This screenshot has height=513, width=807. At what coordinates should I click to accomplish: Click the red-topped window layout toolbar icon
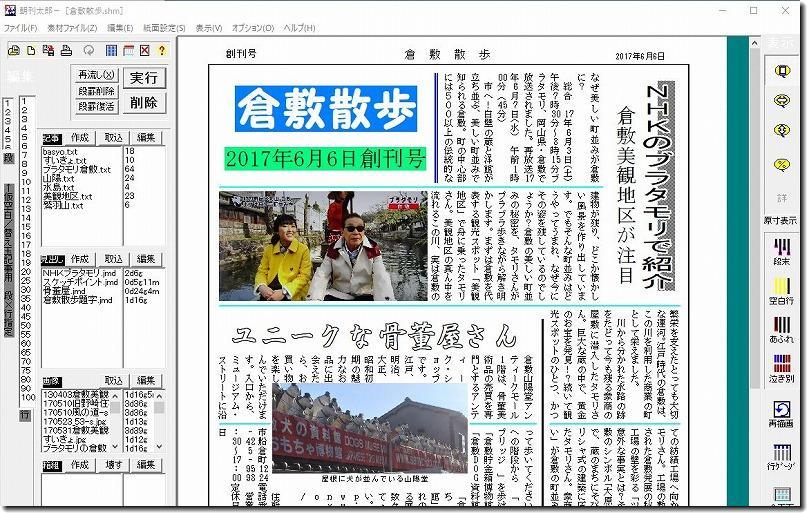129,50
